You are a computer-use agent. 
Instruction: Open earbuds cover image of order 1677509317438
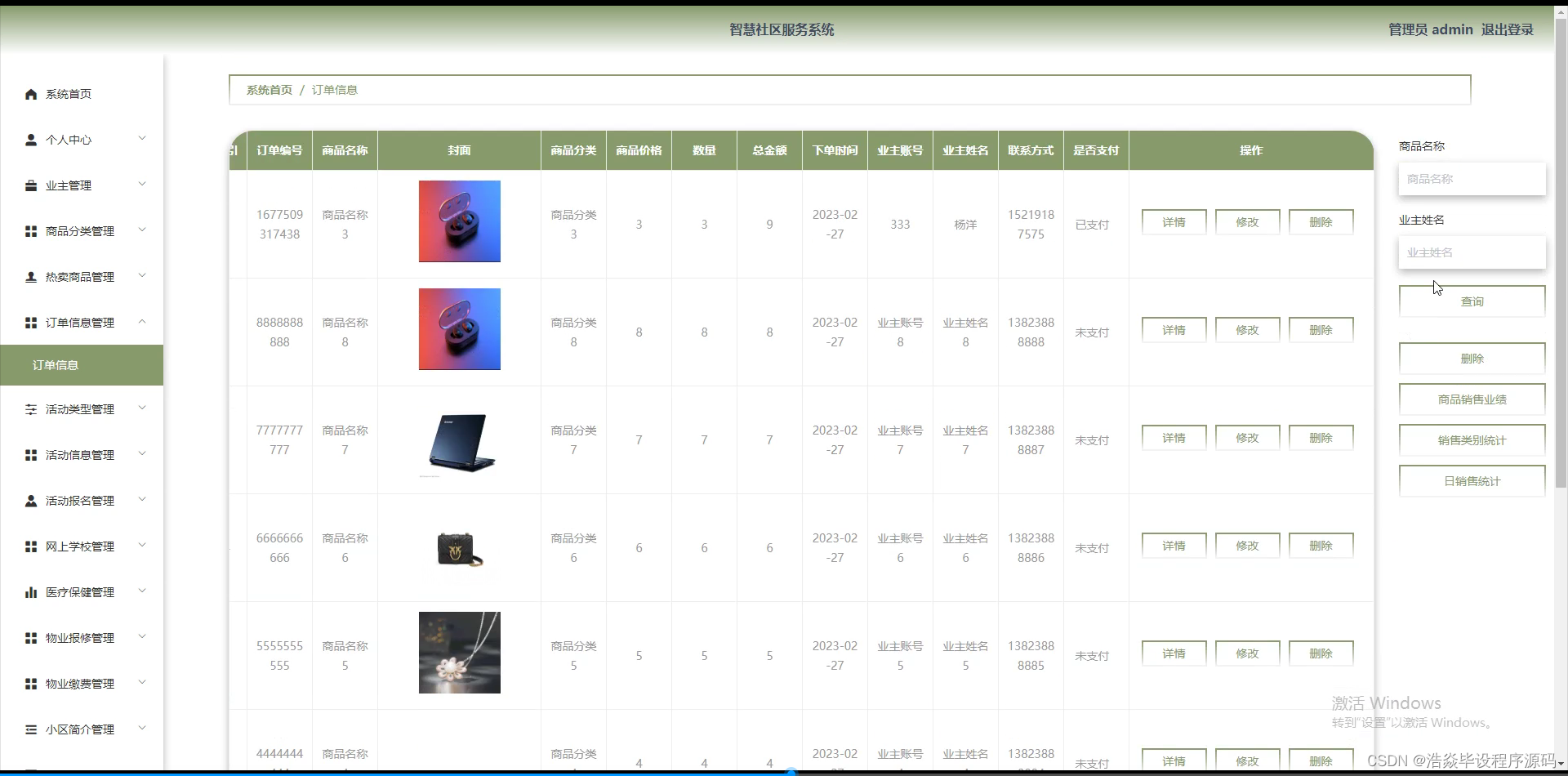tap(460, 221)
